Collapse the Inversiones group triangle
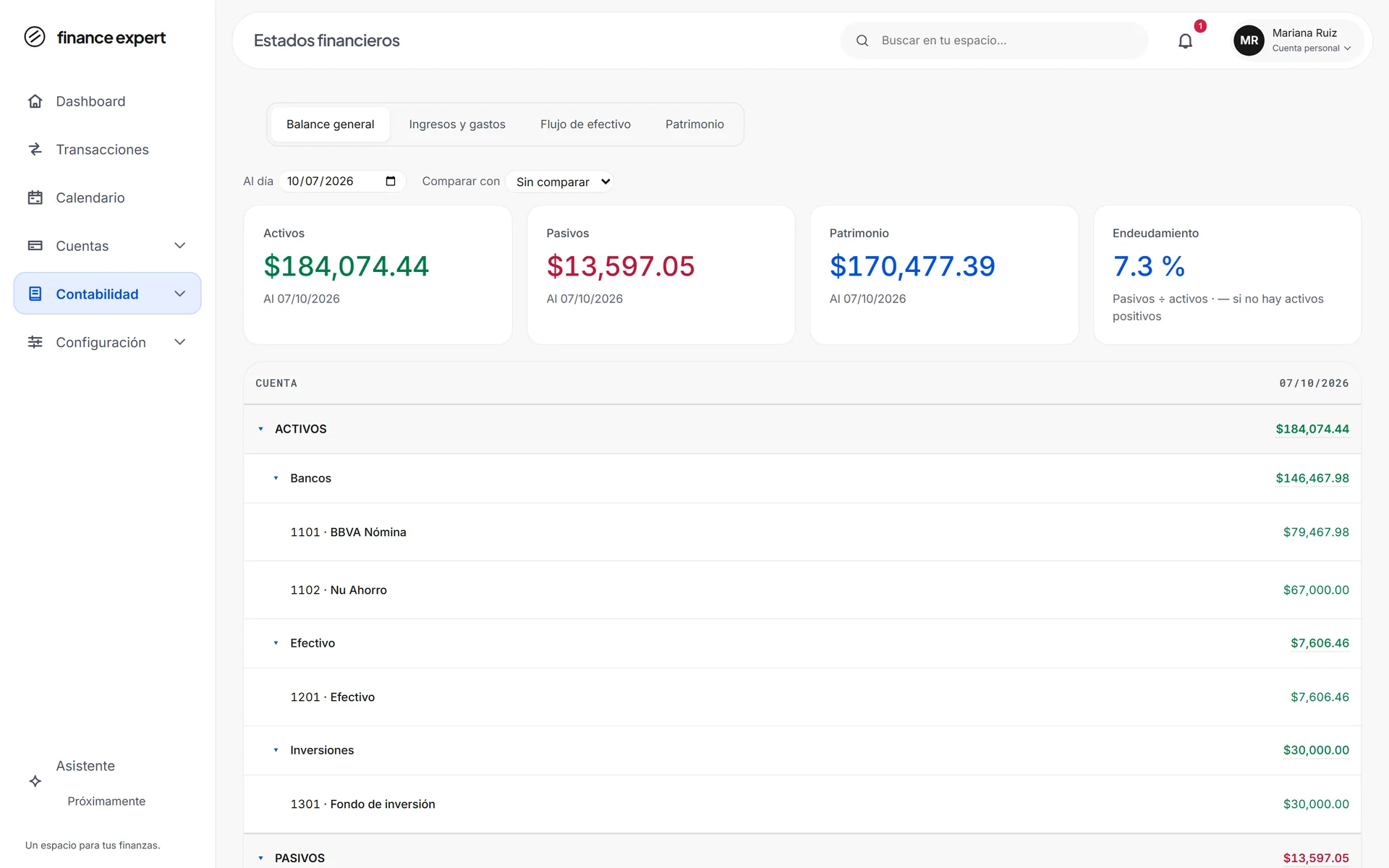Image resolution: width=1389 pixels, height=868 pixels. pyautogui.click(x=276, y=750)
